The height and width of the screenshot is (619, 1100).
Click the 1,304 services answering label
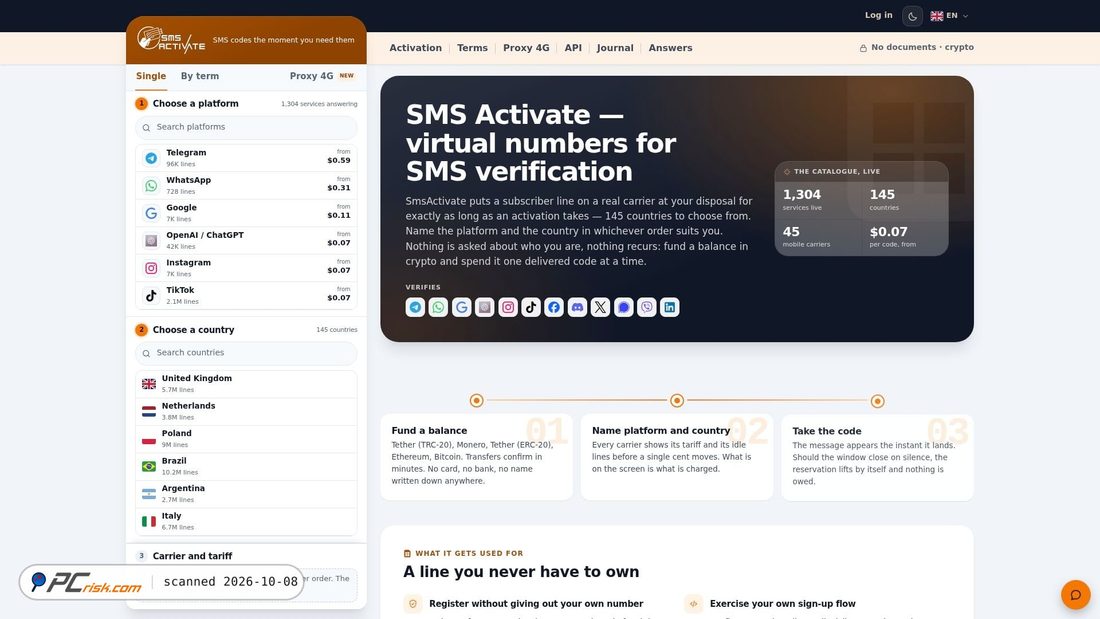[x=319, y=104]
